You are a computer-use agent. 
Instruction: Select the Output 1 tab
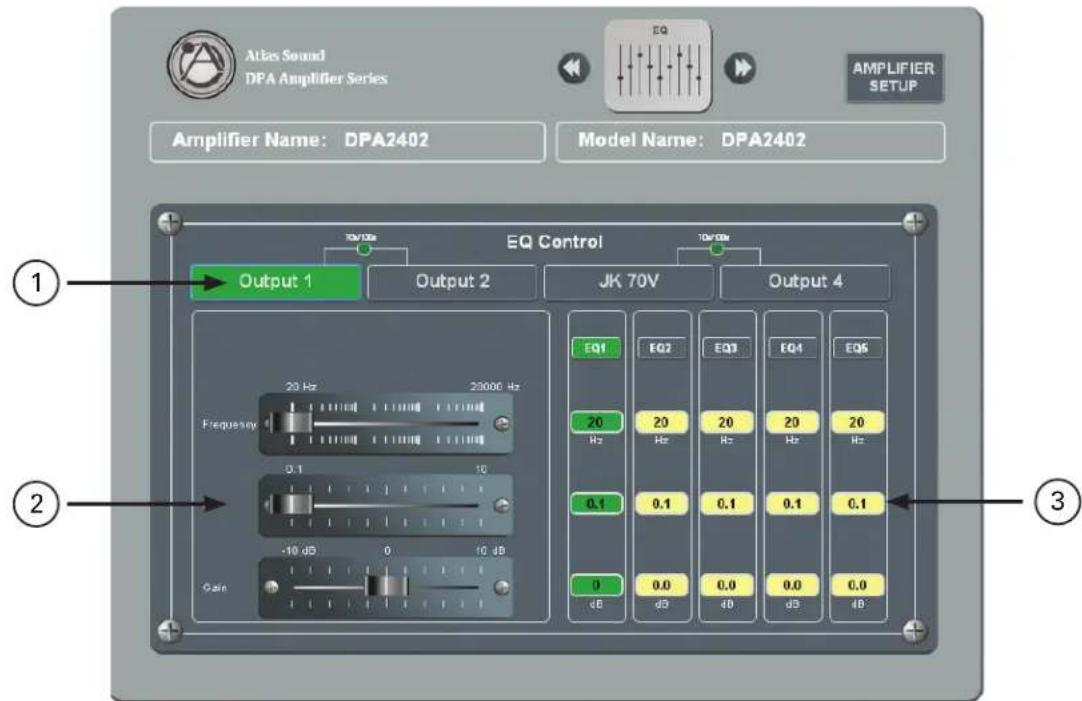(x=275, y=282)
